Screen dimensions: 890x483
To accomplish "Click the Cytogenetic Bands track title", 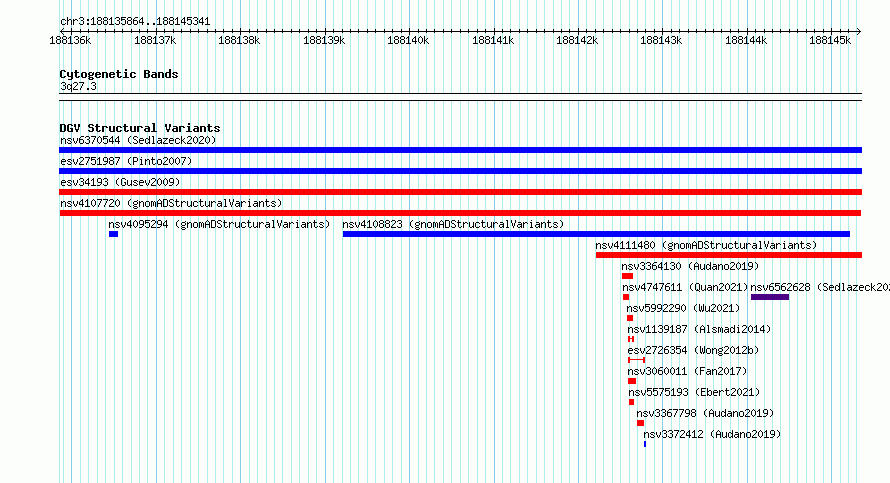I will click(x=119, y=74).
